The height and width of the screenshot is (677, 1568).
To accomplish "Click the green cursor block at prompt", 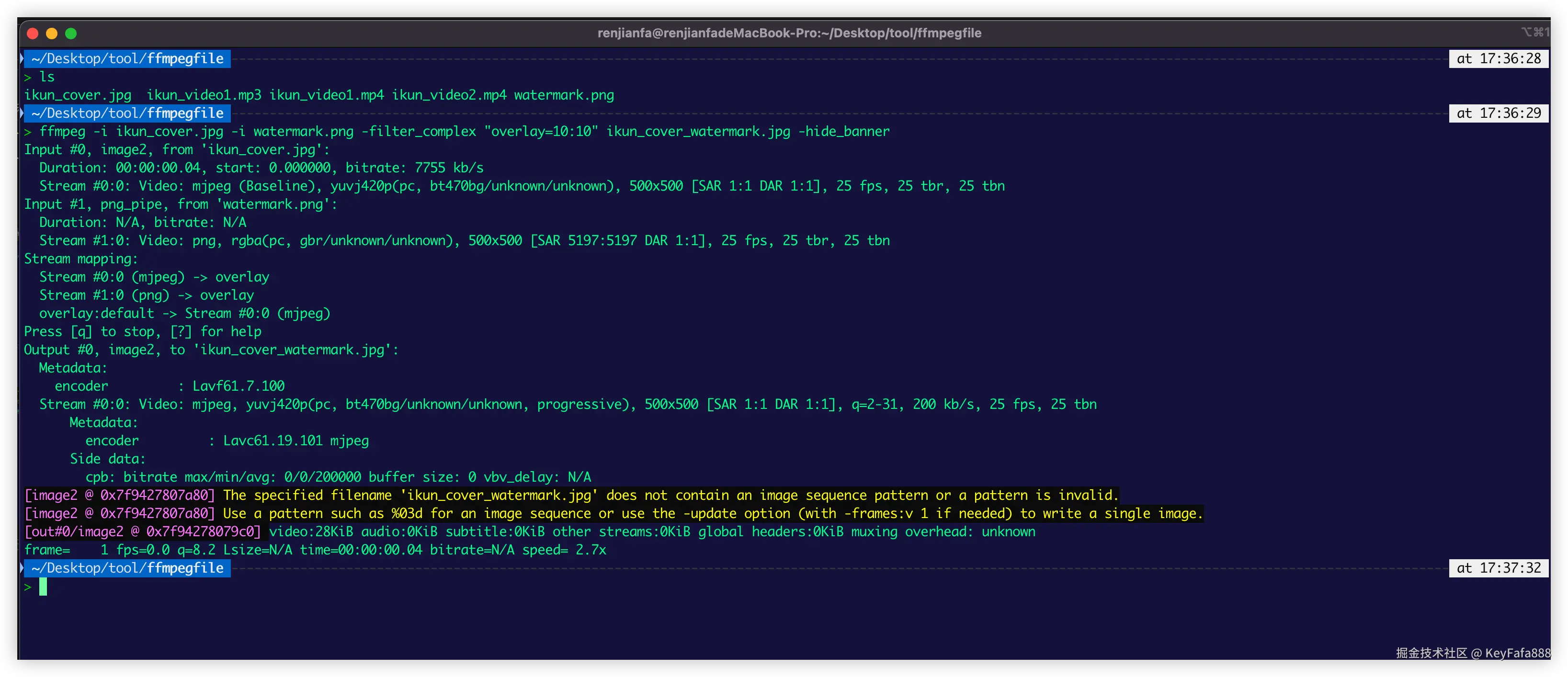I will [43, 587].
